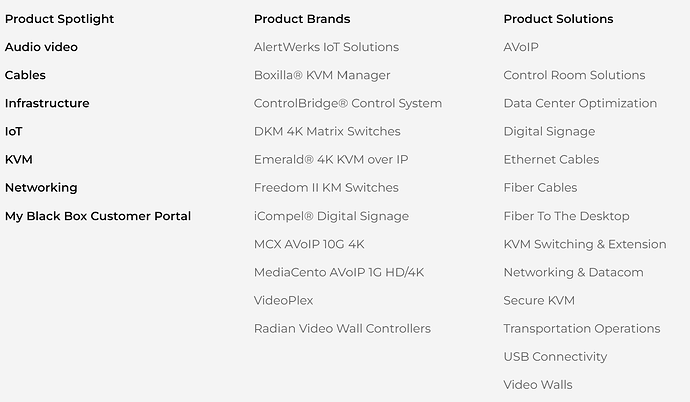Open Boxilla KVM Manager link

(322, 75)
